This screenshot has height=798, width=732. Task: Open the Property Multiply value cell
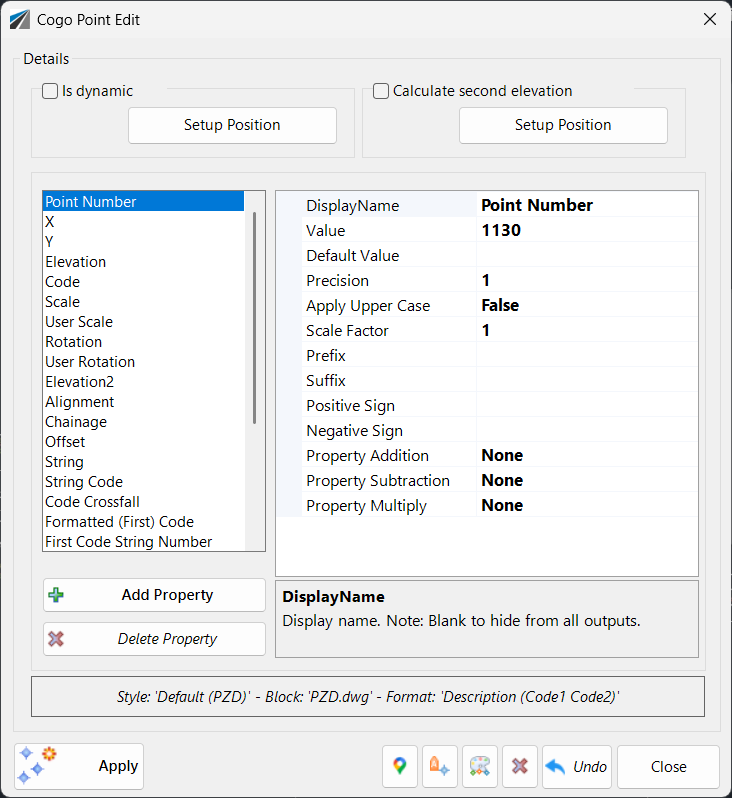point(586,506)
